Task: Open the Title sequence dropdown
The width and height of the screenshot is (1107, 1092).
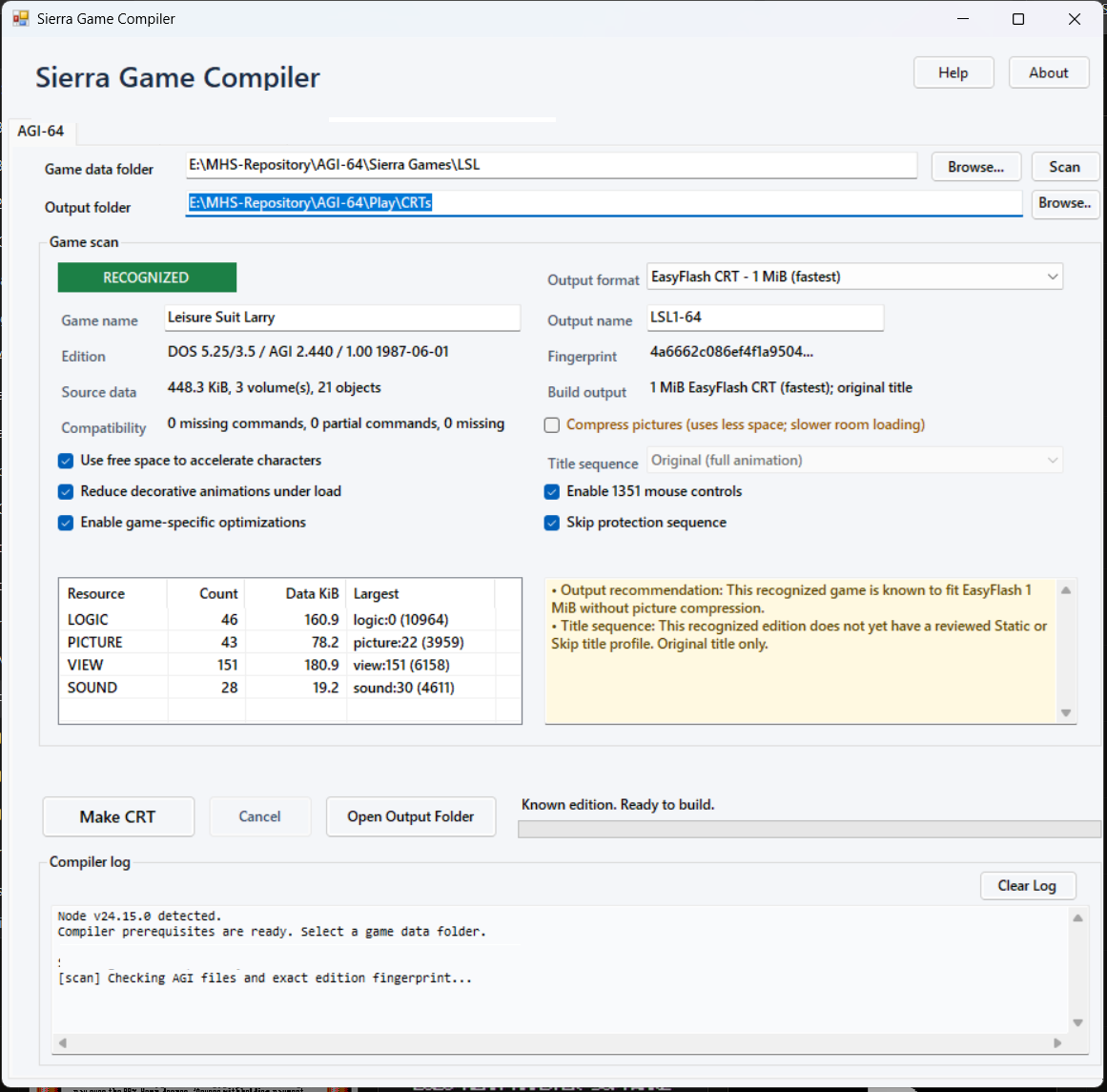Action: (x=854, y=461)
